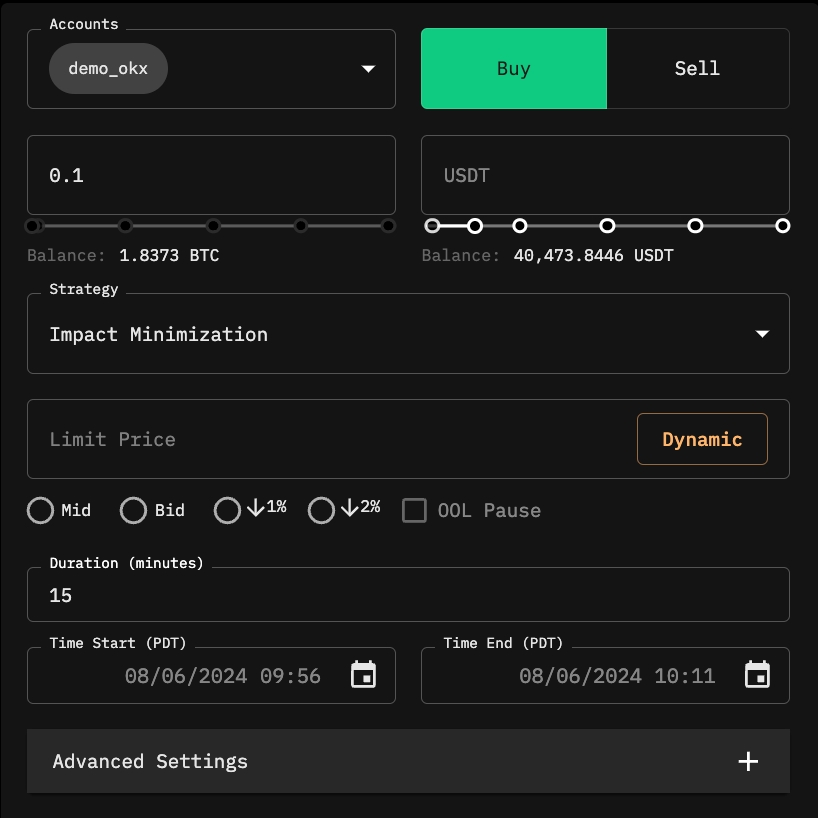Open the Accounts dropdown arrow
The height and width of the screenshot is (818, 818).
click(x=368, y=69)
